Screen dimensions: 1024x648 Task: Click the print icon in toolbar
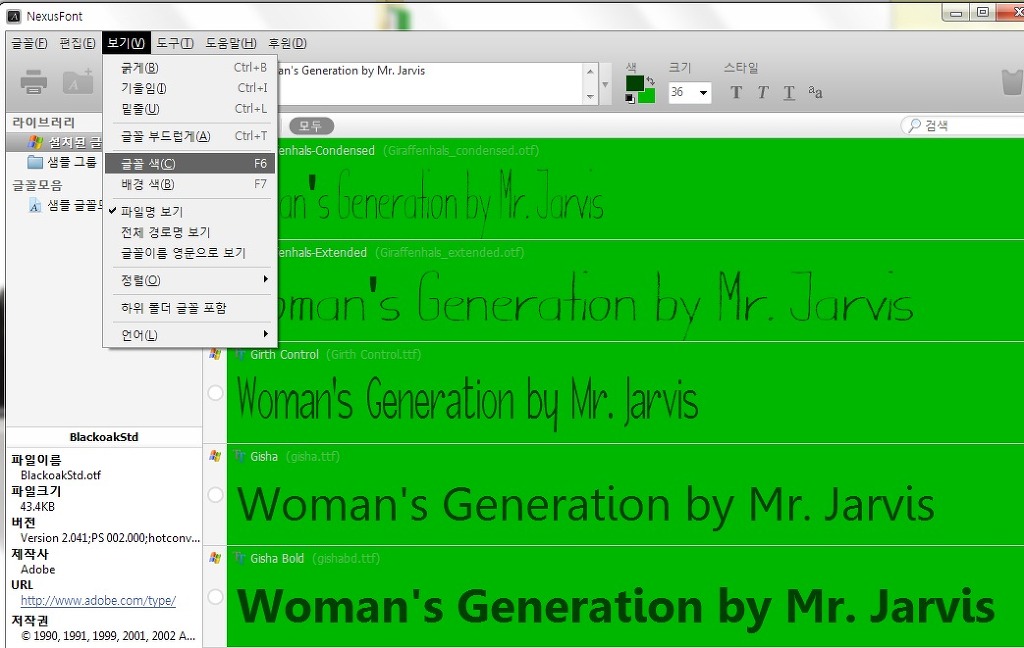coord(33,82)
